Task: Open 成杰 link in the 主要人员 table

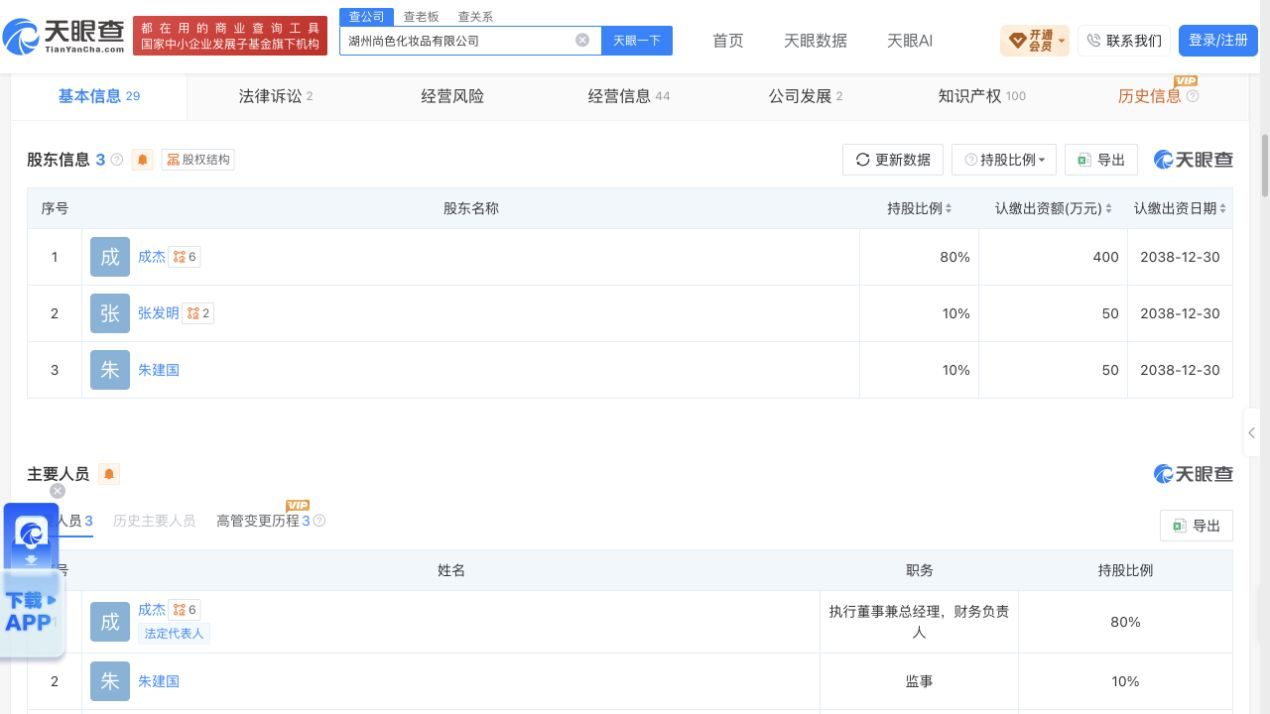Action: click(152, 609)
